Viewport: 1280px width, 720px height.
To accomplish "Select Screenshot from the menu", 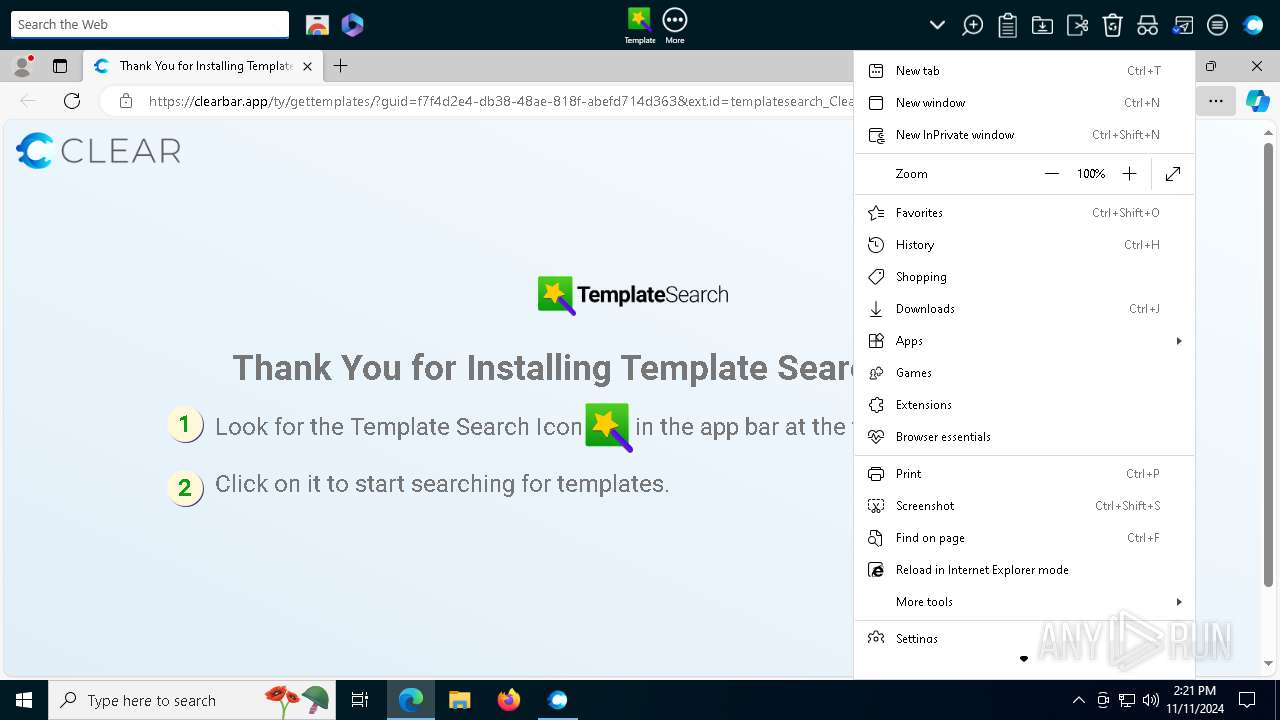I will pos(1024,506).
